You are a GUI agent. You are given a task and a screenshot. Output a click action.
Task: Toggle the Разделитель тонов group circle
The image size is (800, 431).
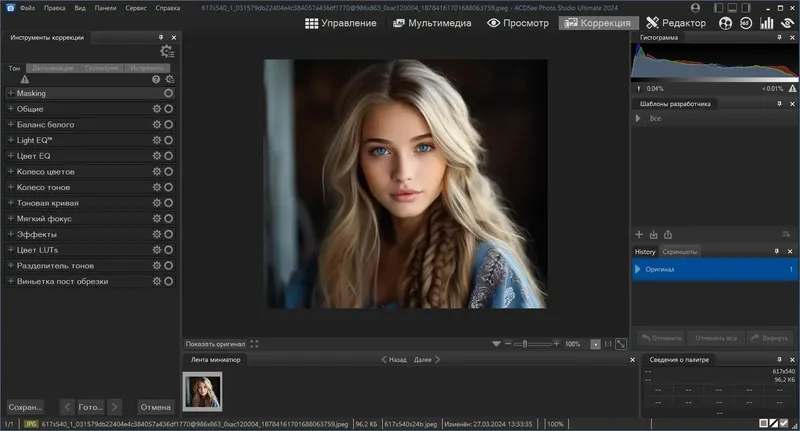click(168, 266)
